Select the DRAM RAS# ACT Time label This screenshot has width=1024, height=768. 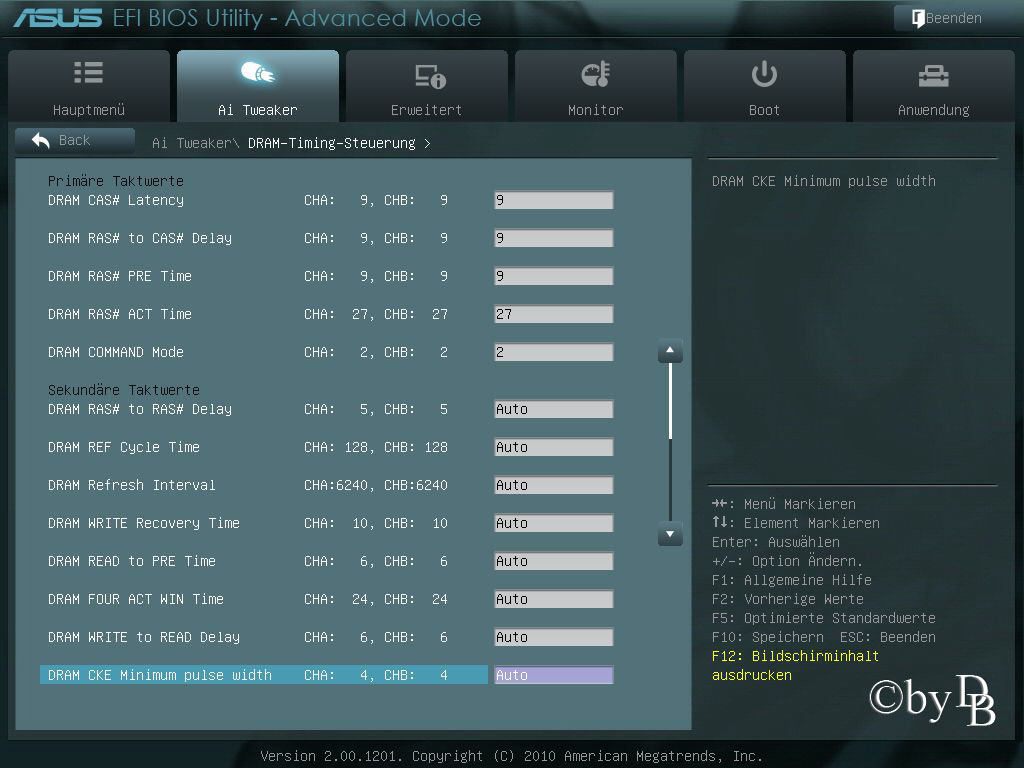[120, 314]
